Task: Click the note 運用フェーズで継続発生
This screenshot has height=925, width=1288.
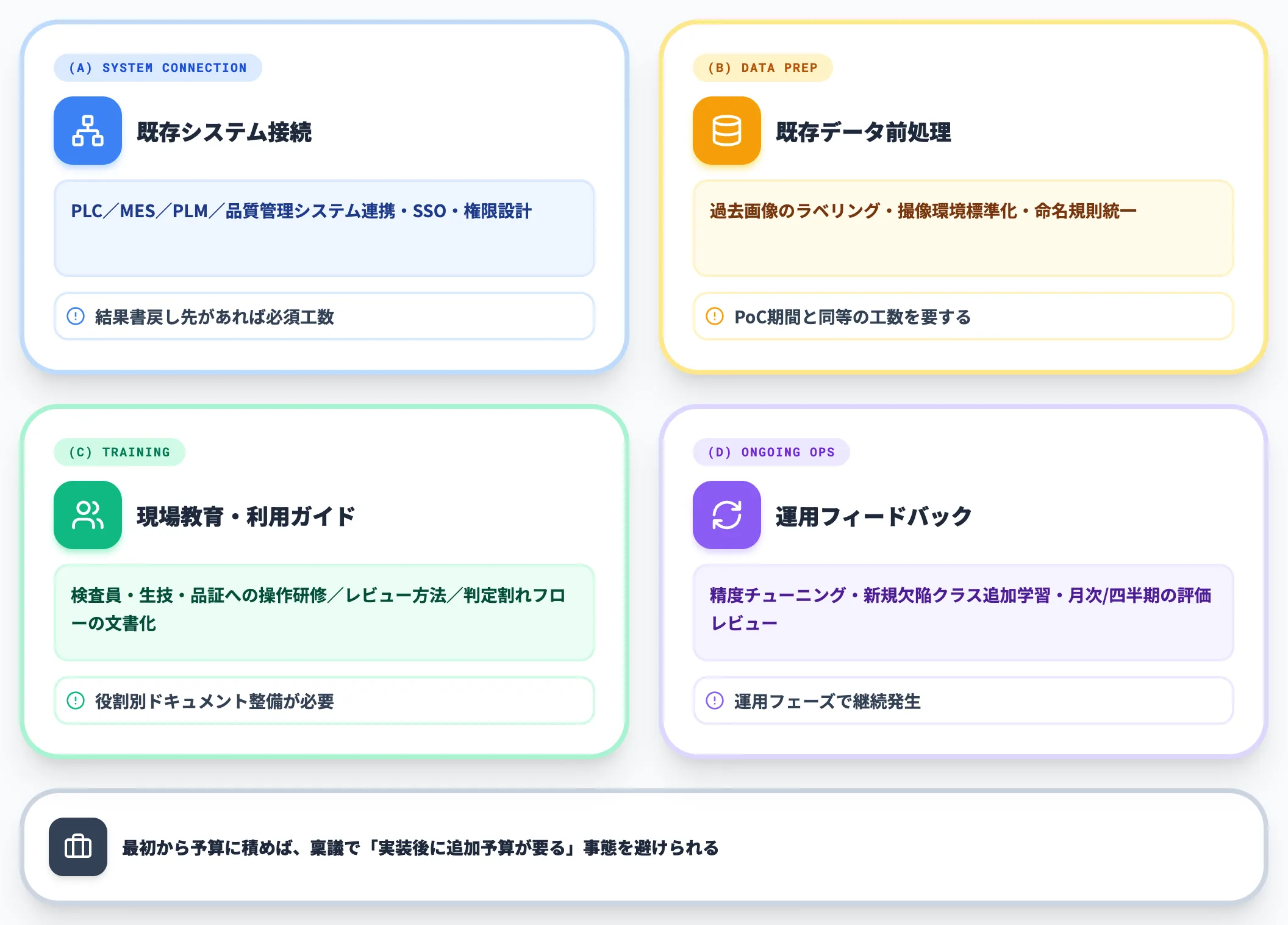Action: [964, 700]
